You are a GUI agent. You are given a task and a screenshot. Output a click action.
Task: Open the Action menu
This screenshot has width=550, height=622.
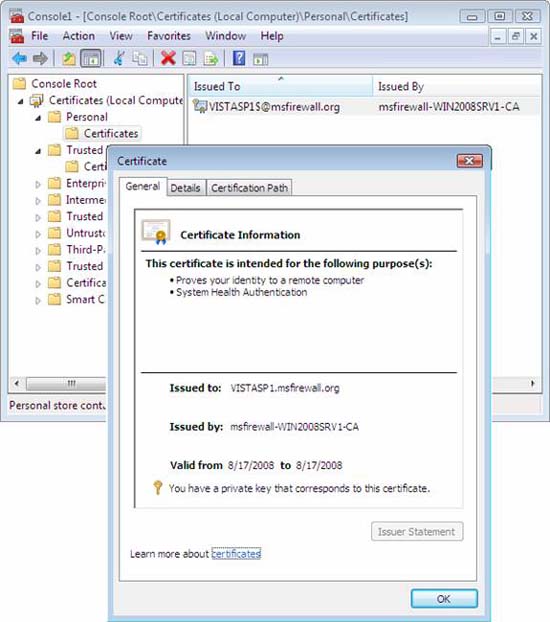click(79, 36)
